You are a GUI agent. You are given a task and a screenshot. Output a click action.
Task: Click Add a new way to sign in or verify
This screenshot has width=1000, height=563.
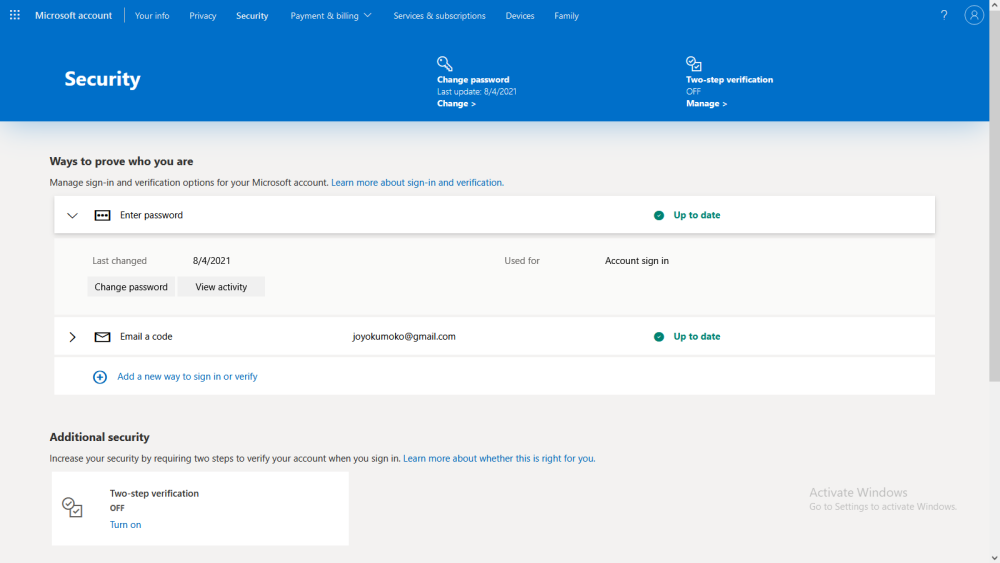[187, 377]
